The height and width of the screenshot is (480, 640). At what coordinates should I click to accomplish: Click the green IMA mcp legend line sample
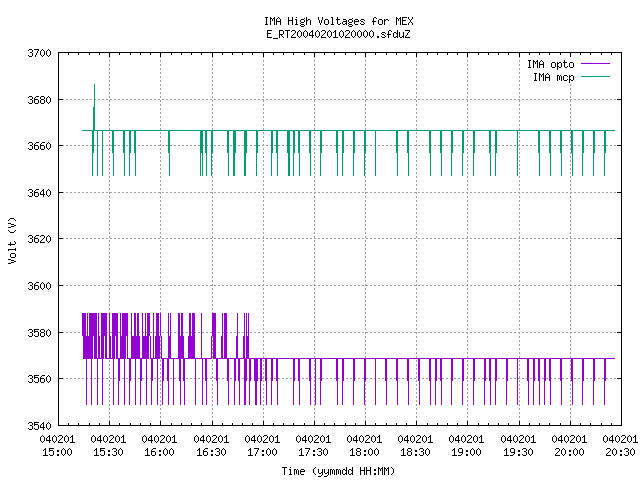(595, 76)
